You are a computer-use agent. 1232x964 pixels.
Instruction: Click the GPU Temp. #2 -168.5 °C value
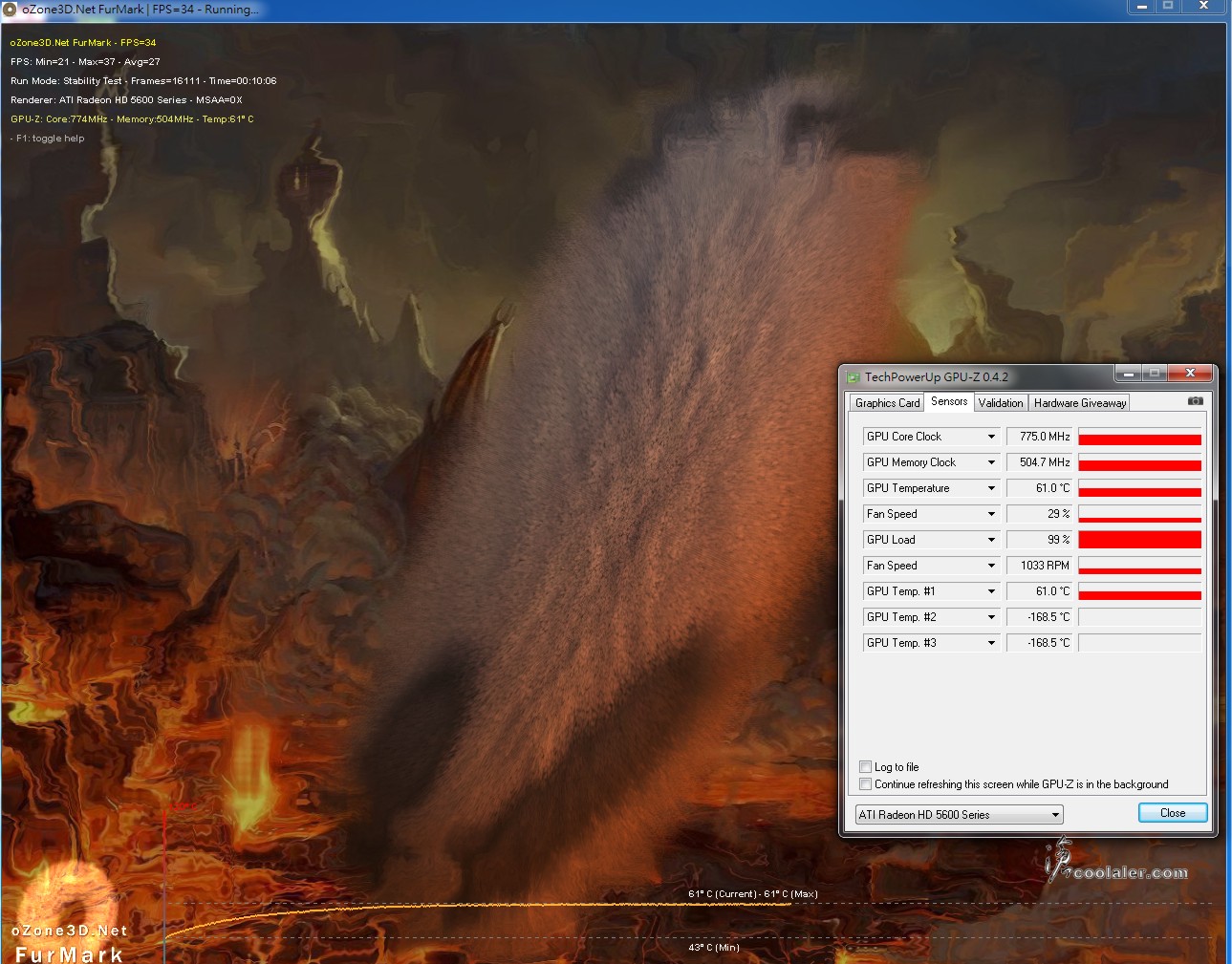tap(1039, 617)
